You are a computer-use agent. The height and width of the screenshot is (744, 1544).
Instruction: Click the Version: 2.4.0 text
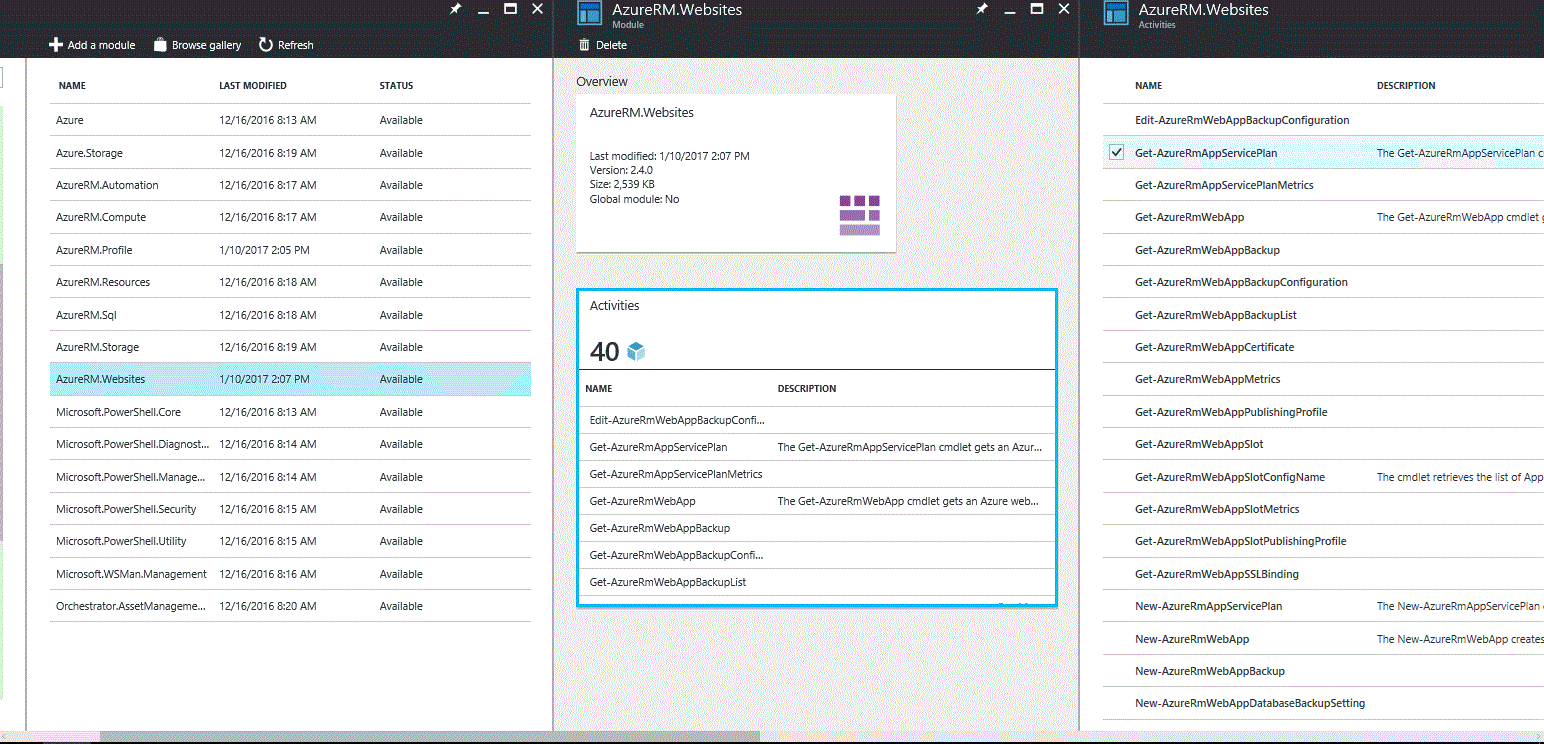point(621,170)
